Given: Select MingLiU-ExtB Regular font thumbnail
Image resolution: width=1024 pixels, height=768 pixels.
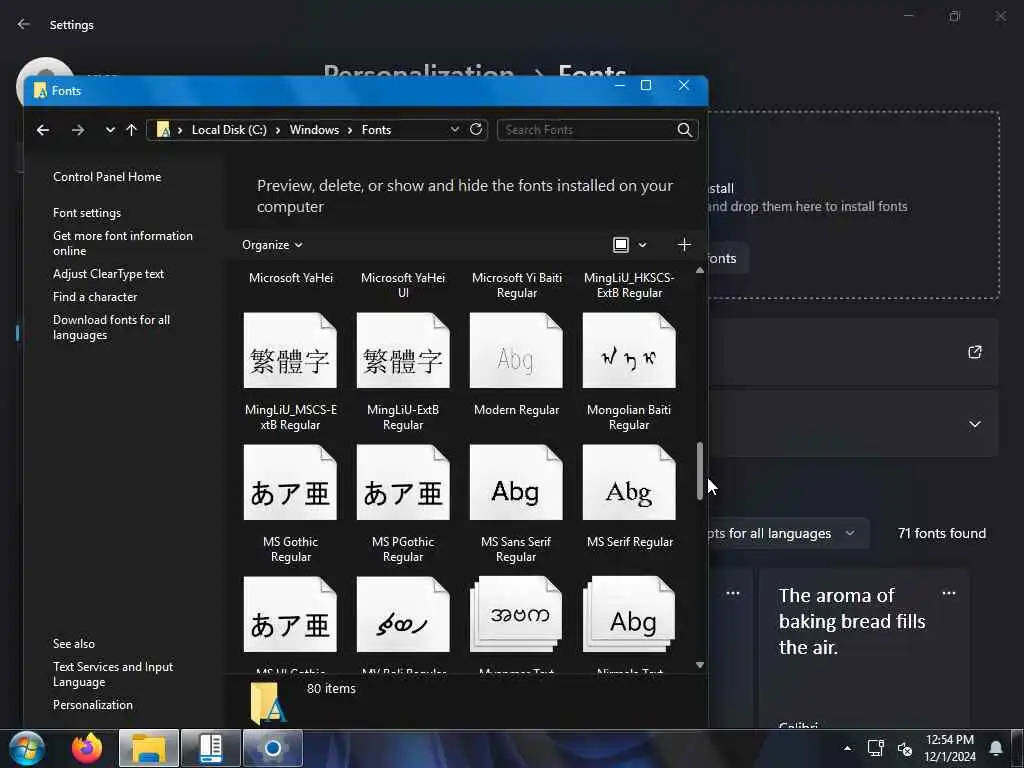Looking at the screenshot, I should [403, 350].
